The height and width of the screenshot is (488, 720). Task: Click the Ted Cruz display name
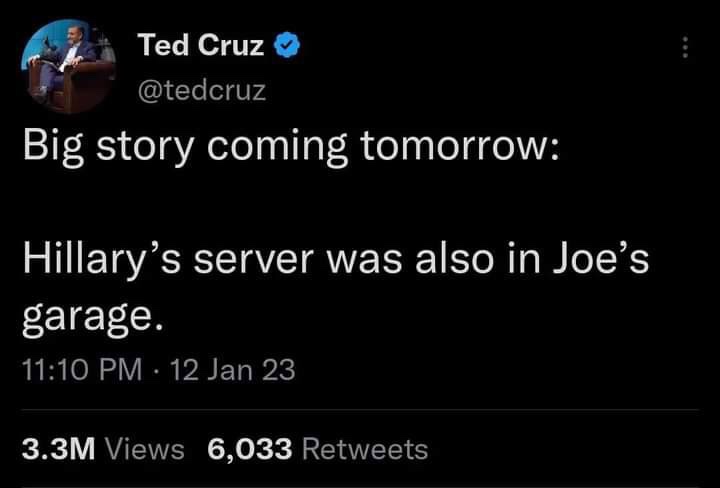pyautogui.click(x=200, y=45)
